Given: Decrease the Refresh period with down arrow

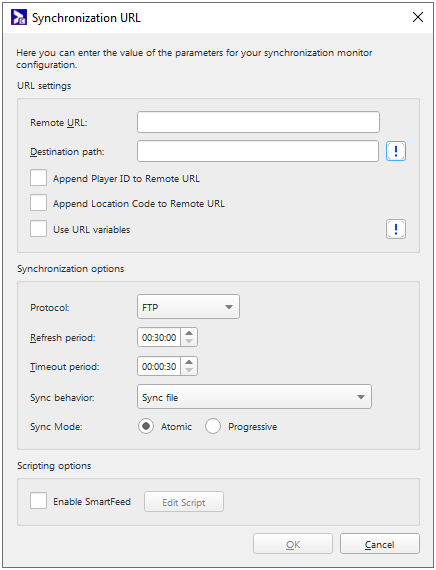Looking at the screenshot, I should pos(189,341).
